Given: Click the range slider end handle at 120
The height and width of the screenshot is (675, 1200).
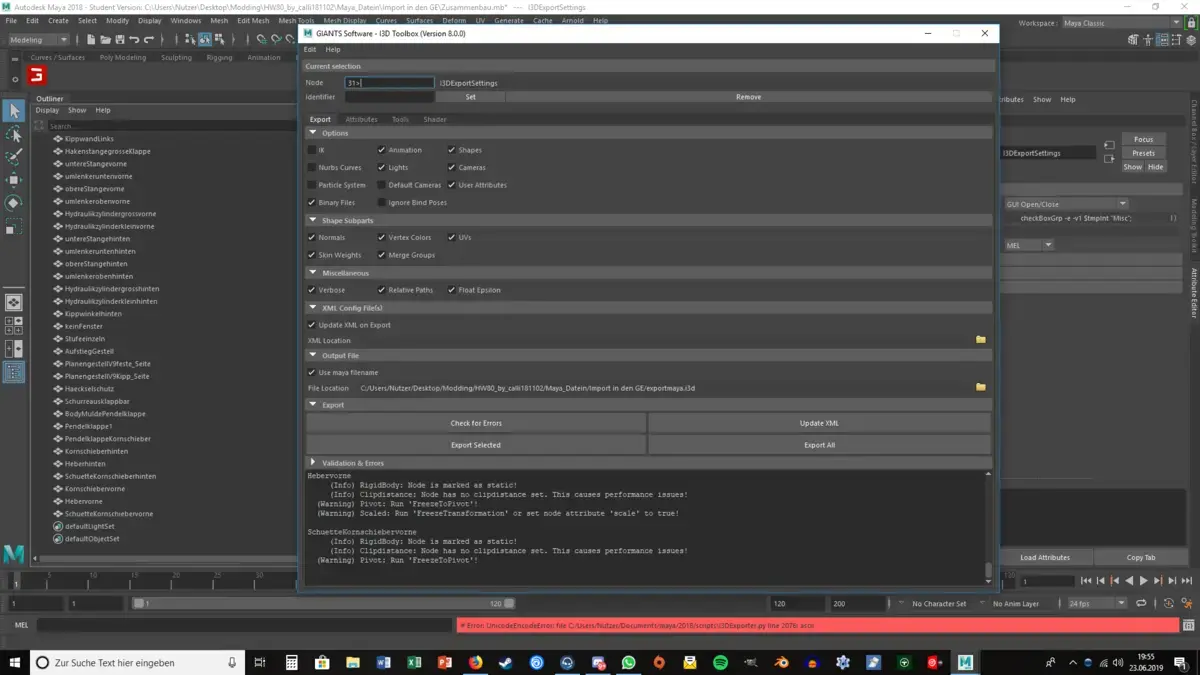Looking at the screenshot, I should (509, 603).
